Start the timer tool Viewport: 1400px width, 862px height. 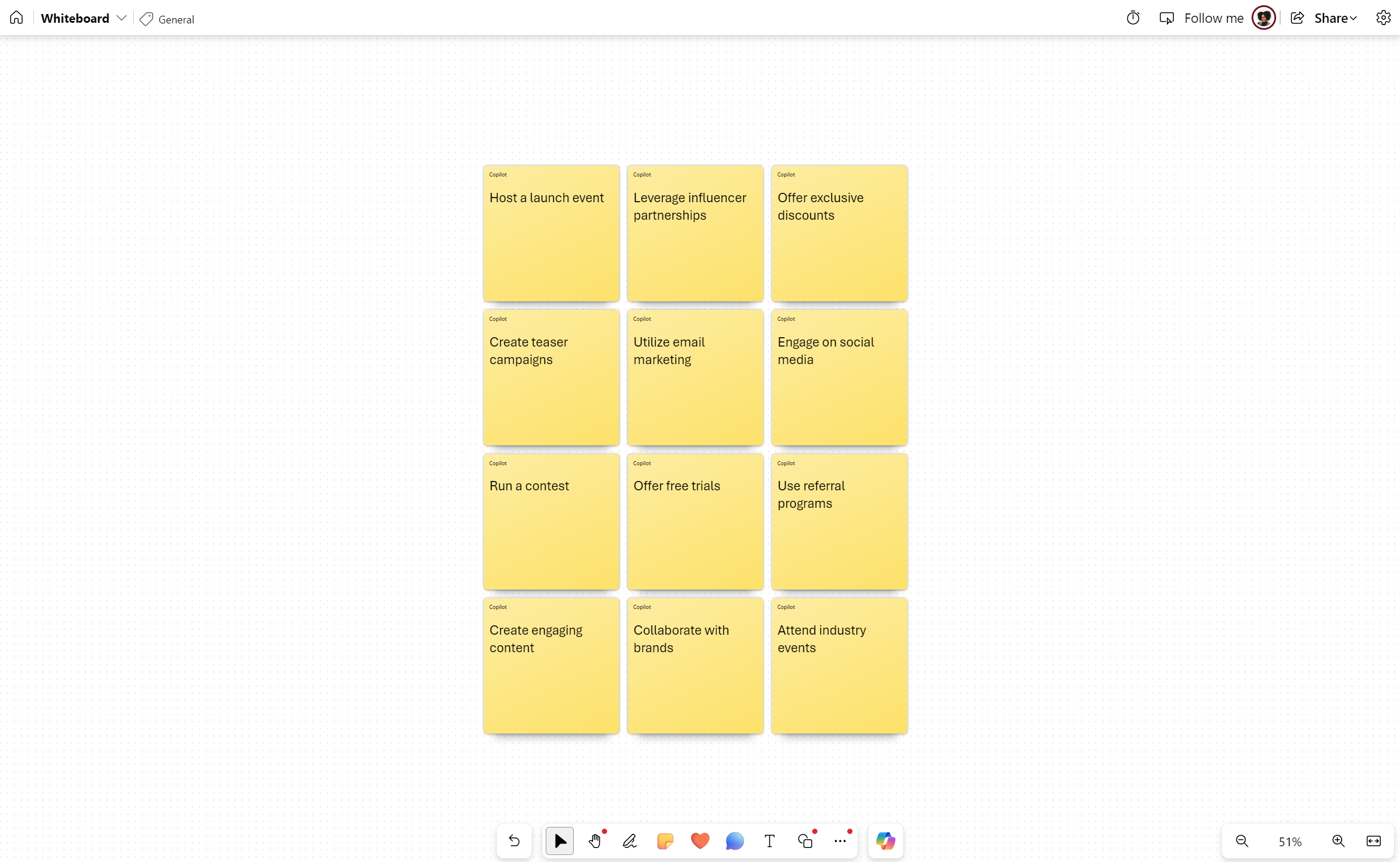click(x=1133, y=18)
